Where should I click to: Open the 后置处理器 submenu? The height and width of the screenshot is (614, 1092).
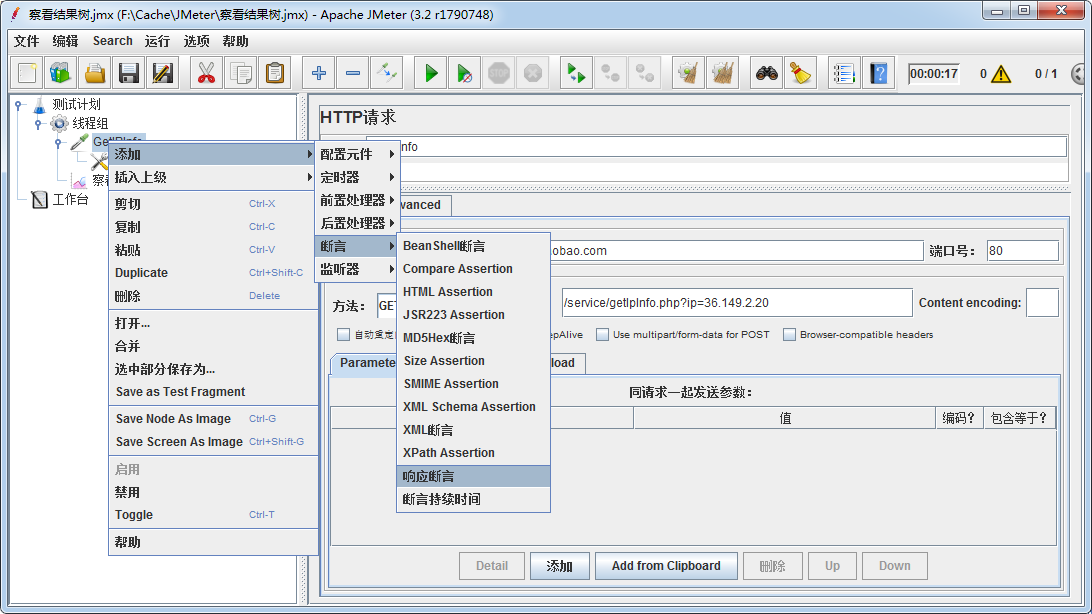[357, 223]
